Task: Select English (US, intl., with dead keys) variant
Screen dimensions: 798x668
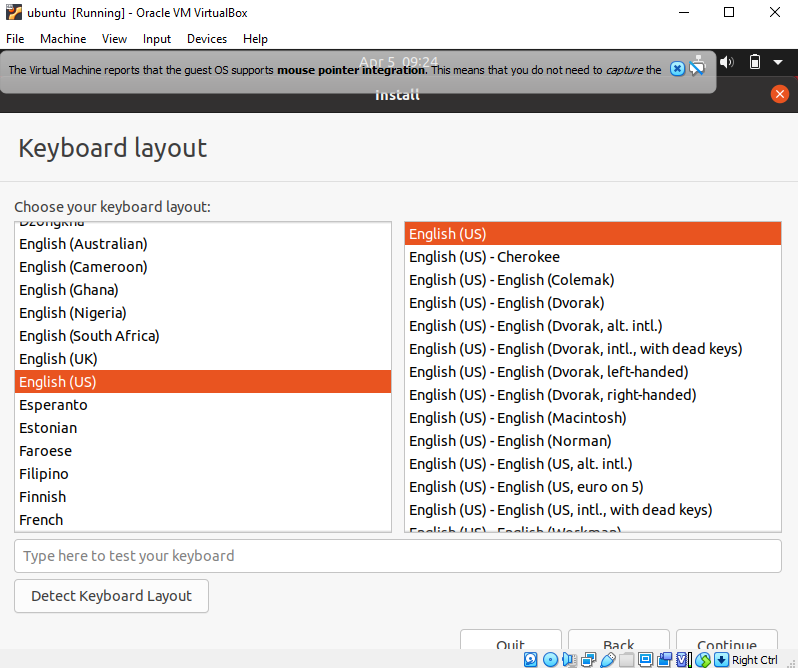Action: (x=593, y=510)
